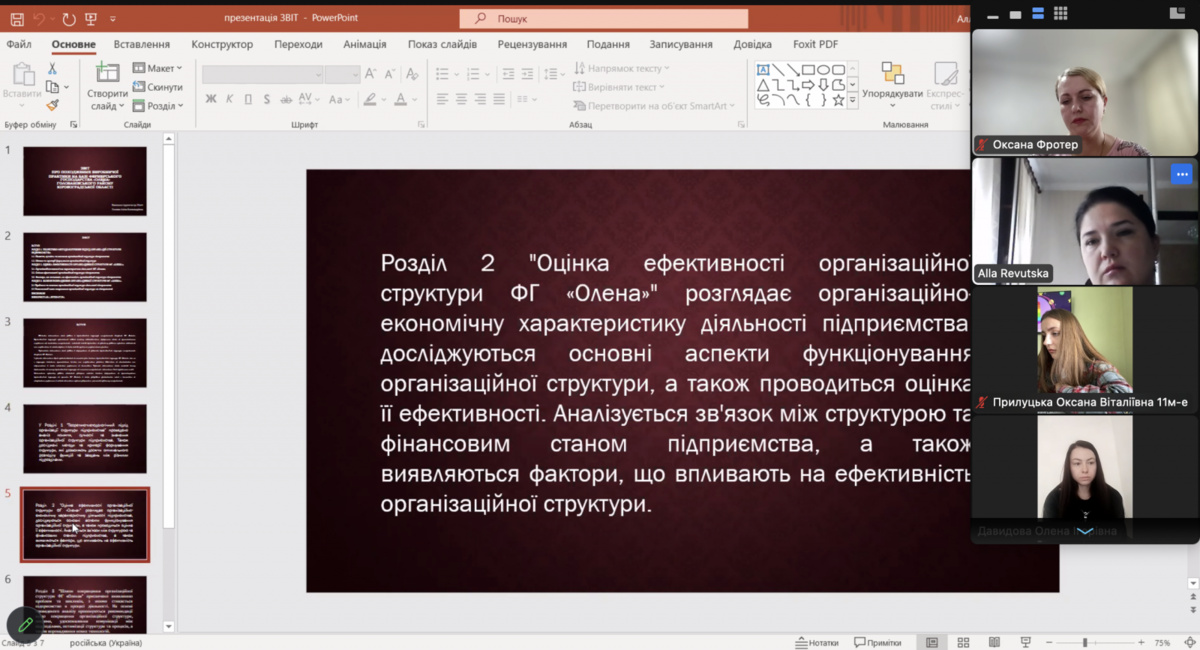Toggle Нотатки notes pane
Image resolution: width=1200 pixels, height=650 pixels.
pyautogui.click(x=816, y=642)
